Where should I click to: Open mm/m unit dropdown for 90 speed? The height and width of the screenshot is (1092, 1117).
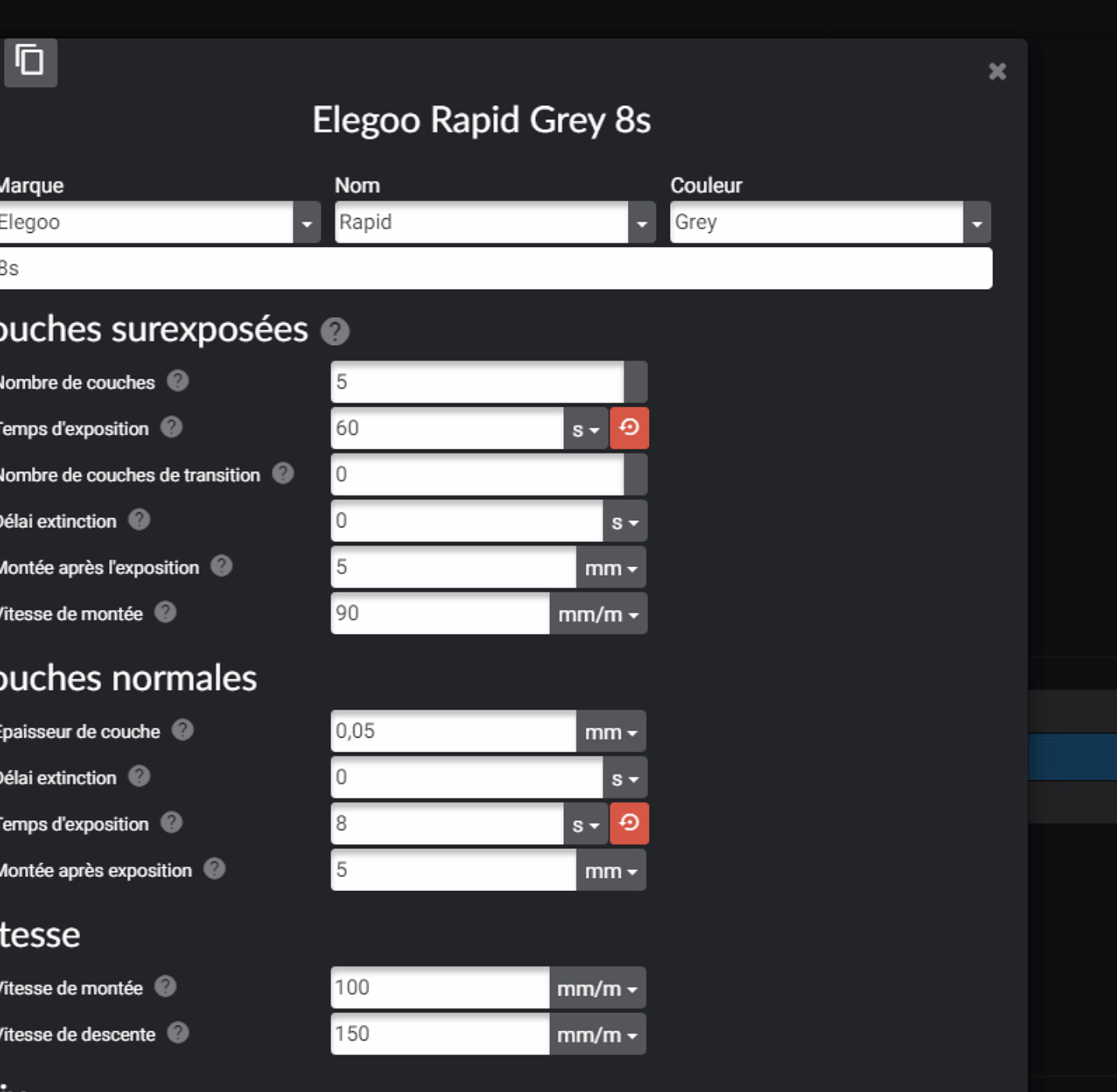[598, 614]
